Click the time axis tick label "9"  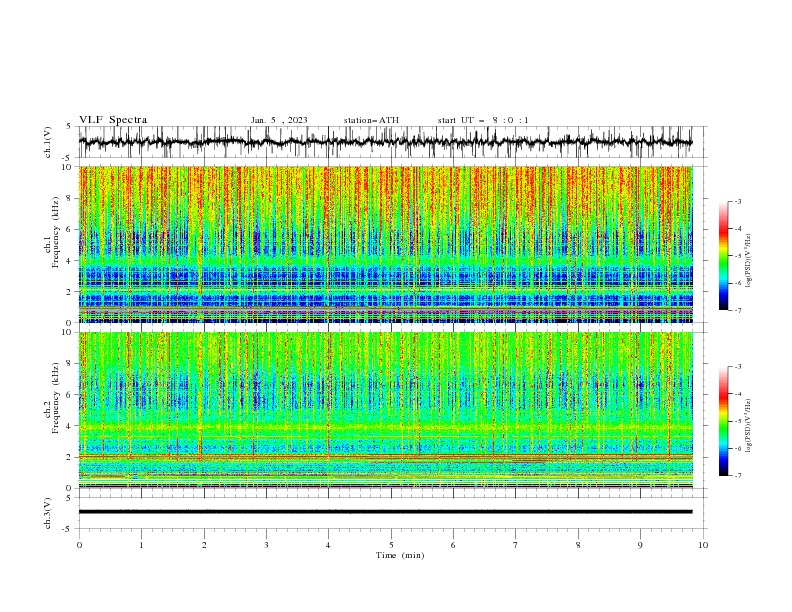point(640,545)
